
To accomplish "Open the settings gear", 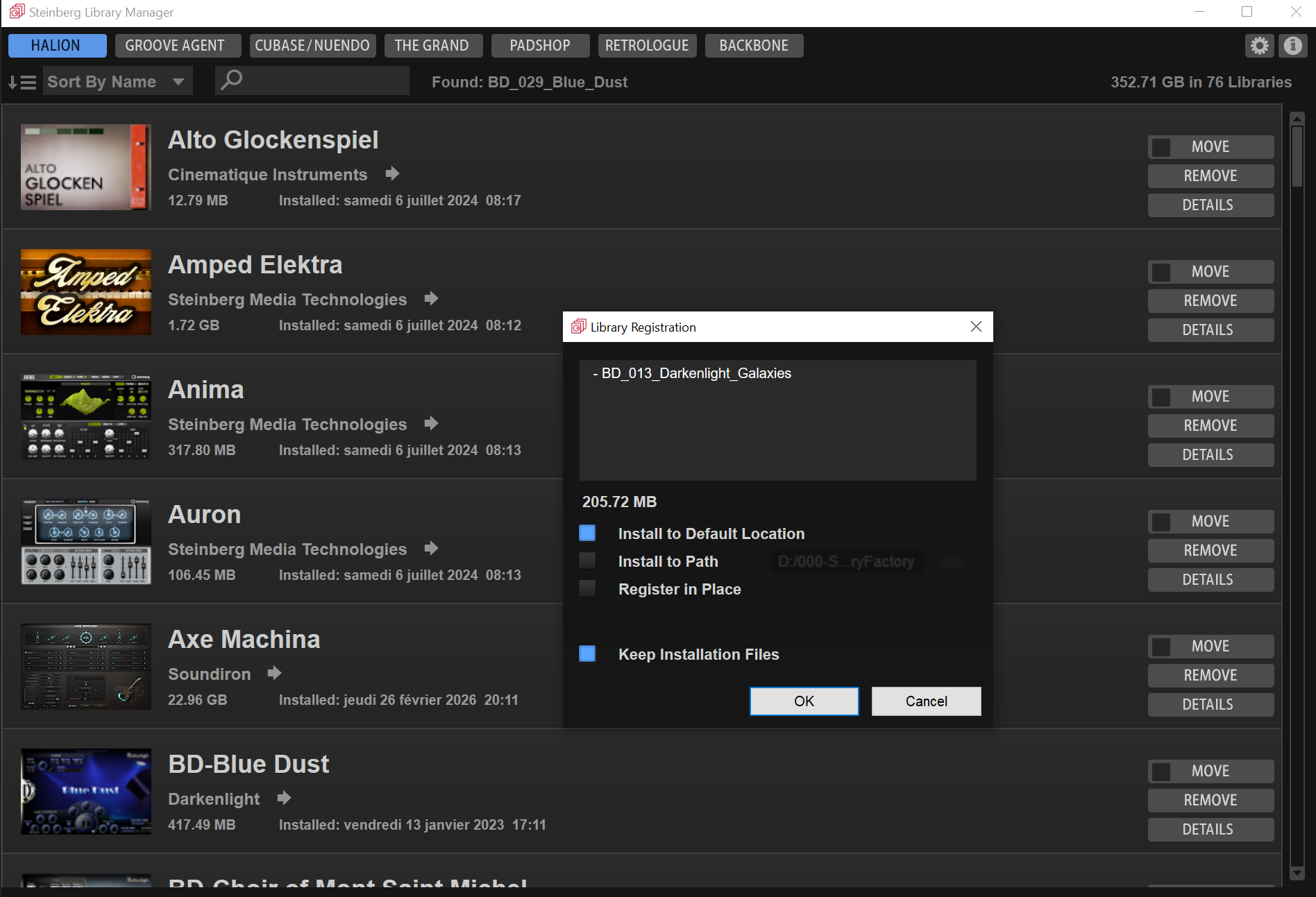I will (x=1260, y=46).
